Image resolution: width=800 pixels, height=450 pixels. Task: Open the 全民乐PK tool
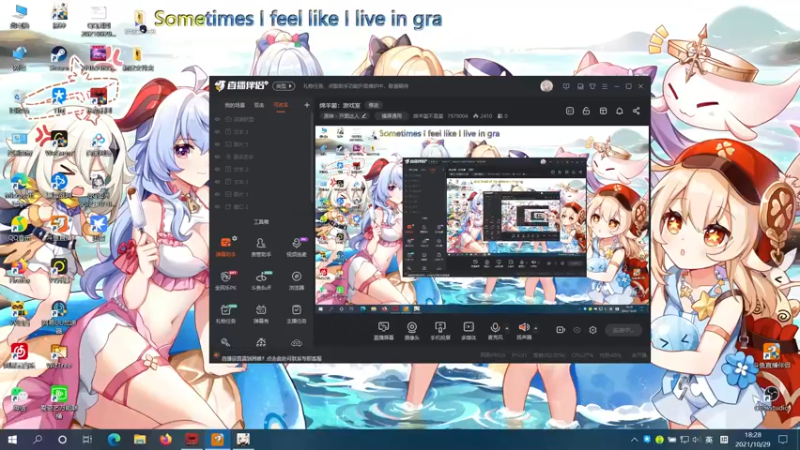pyautogui.click(x=226, y=280)
